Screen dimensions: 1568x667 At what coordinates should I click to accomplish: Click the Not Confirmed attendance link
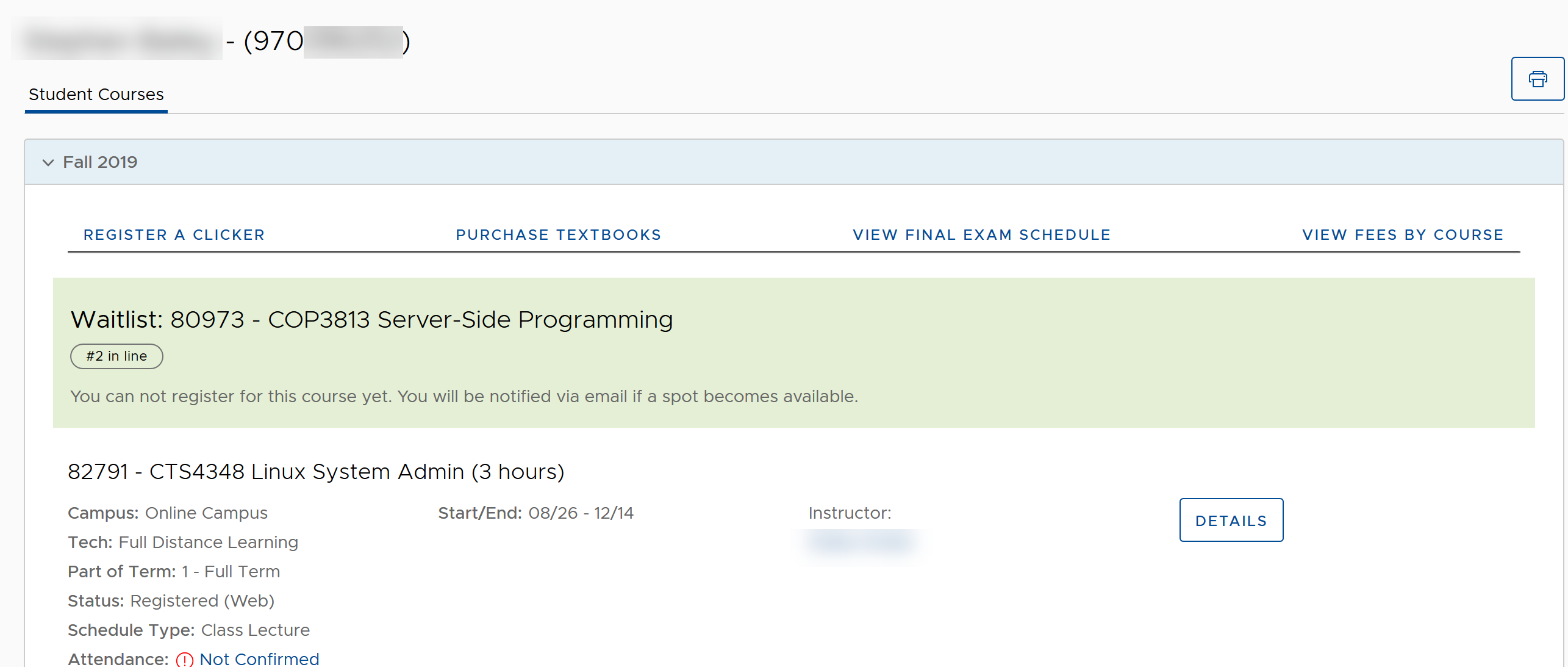(259, 659)
